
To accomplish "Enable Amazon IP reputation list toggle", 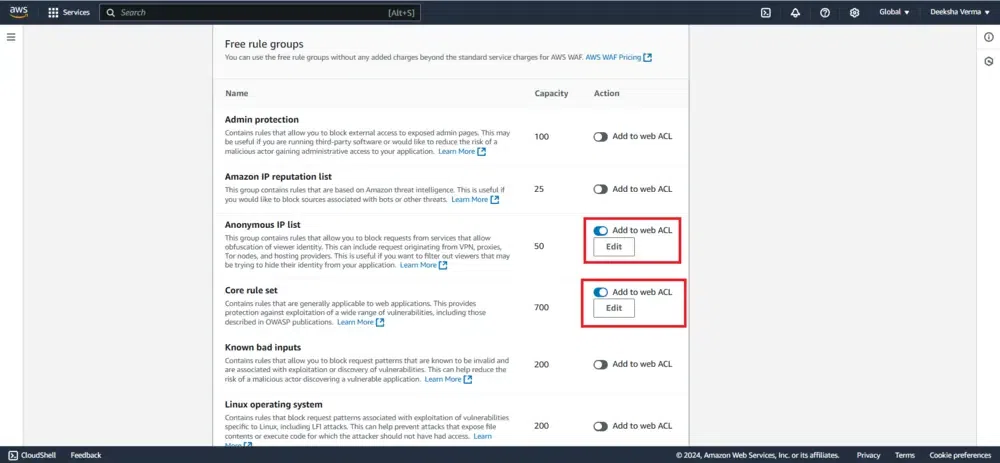I will point(600,189).
